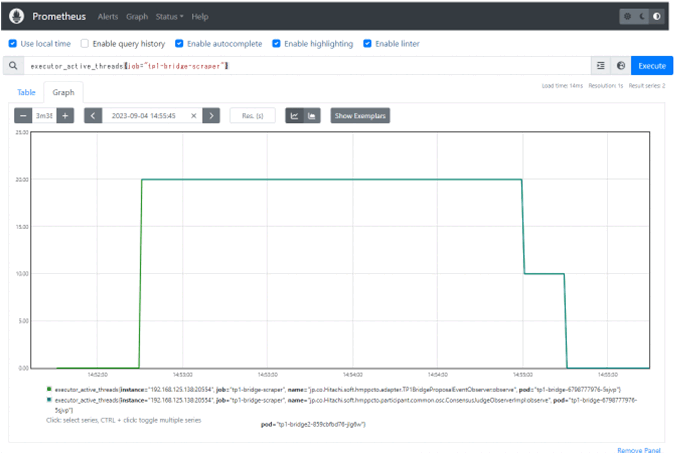Open the Graph navigation item
This screenshot has width=681, height=455.
click(x=137, y=16)
